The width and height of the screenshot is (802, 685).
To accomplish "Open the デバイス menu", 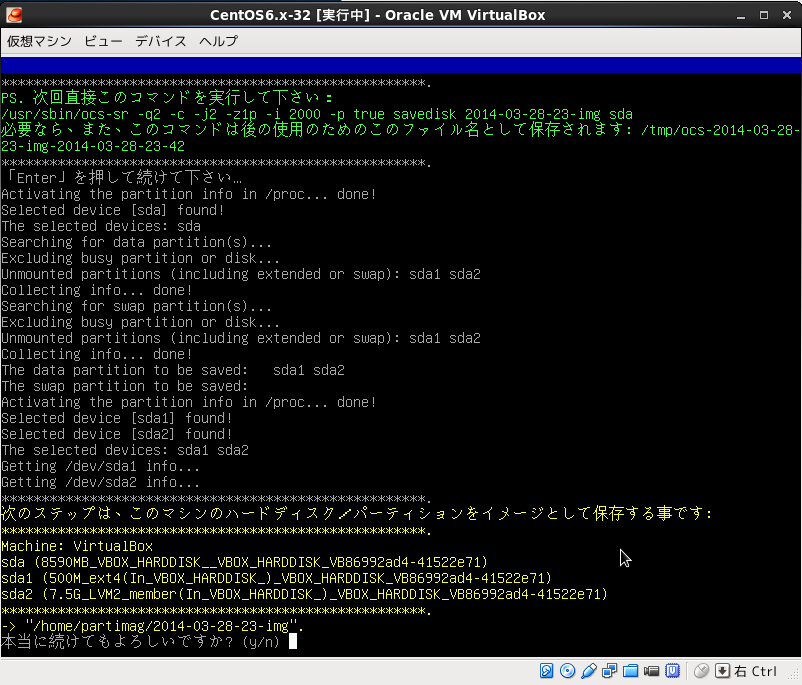I will pos(160,41).
